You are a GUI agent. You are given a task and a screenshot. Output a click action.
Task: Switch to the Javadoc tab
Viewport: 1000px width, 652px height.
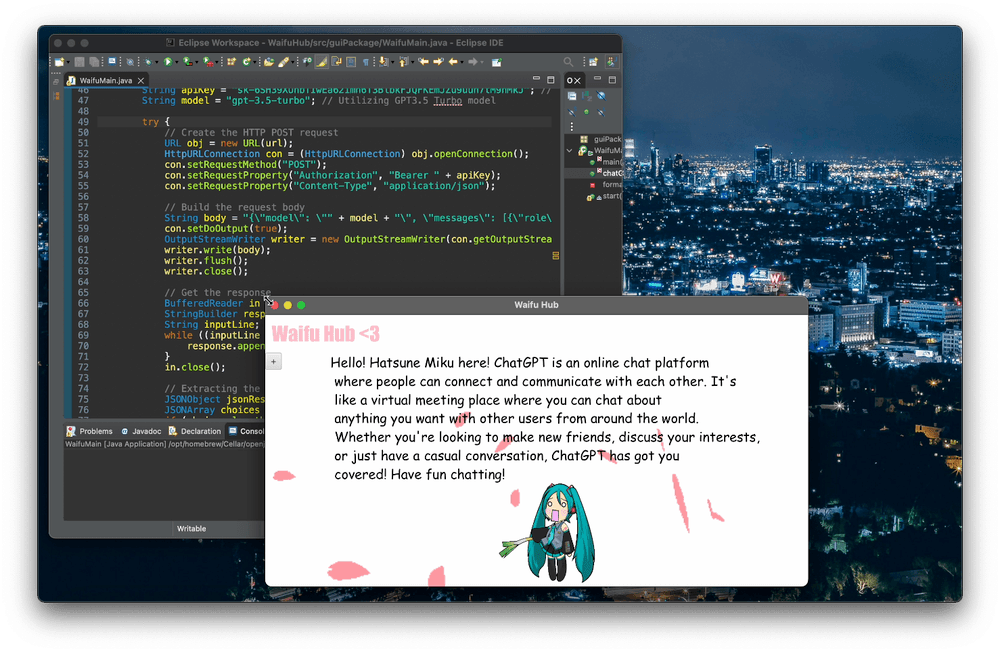(141, 431)
